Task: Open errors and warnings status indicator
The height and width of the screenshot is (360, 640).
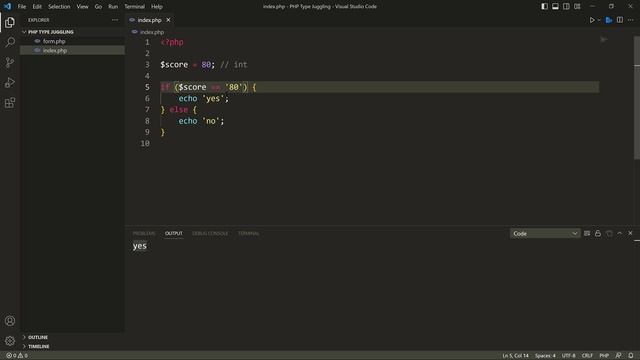Action: click(17, 356)
